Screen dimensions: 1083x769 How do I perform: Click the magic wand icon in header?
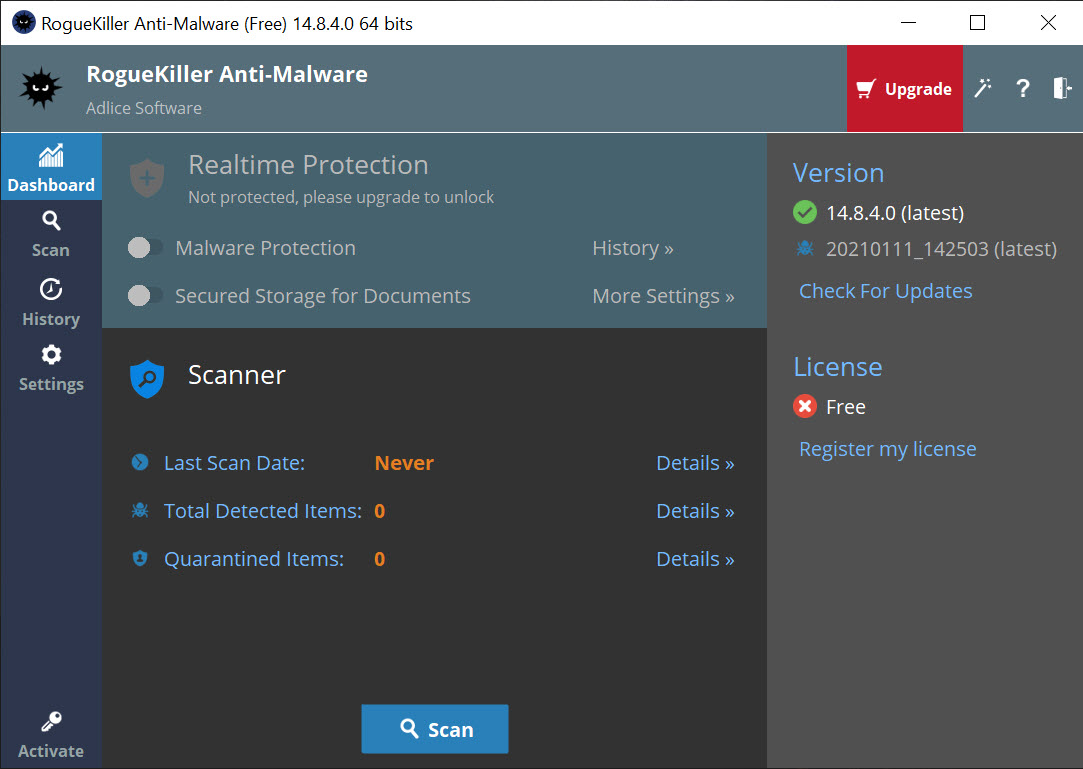pos(983,89)
